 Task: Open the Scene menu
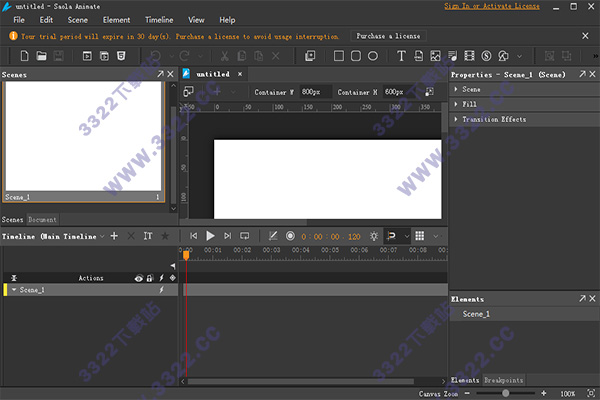tap(78, 20)
